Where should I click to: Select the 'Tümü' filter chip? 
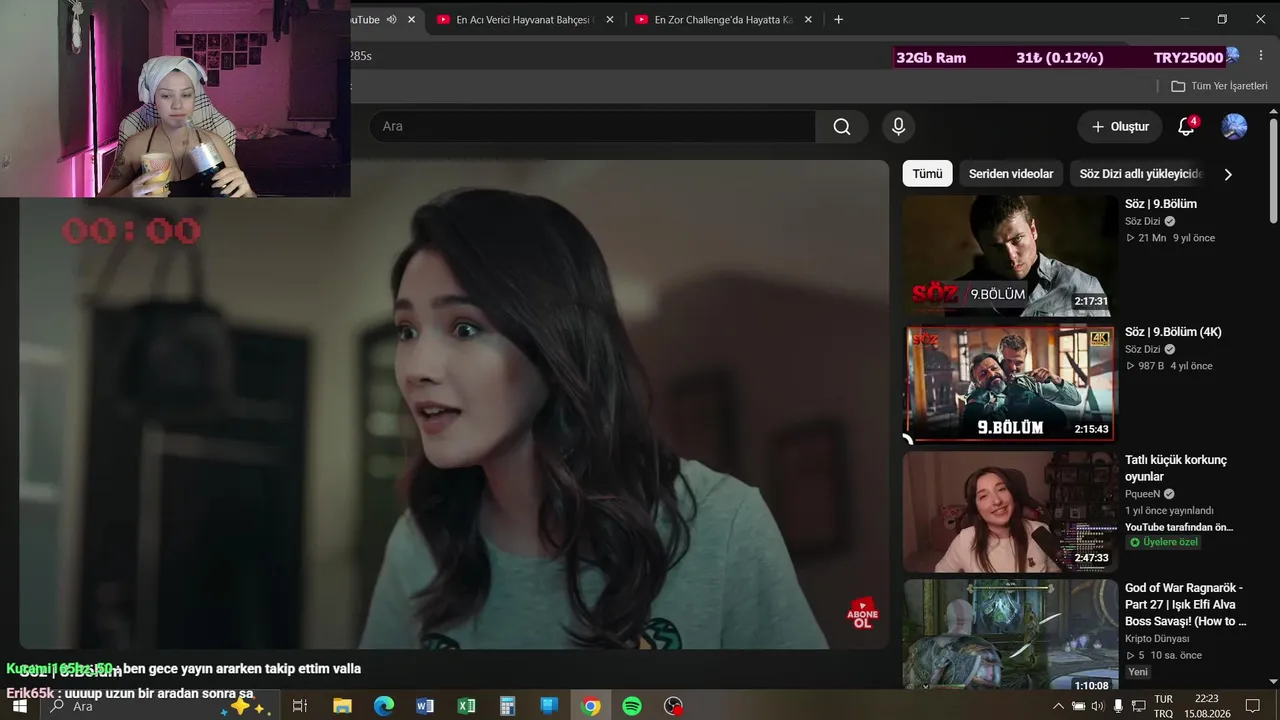click(927, 174)
